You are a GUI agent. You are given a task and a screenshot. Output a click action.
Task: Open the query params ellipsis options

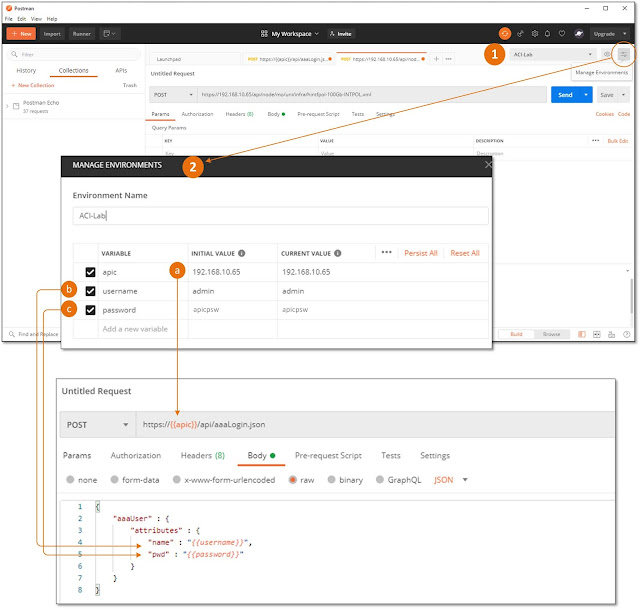596,140
